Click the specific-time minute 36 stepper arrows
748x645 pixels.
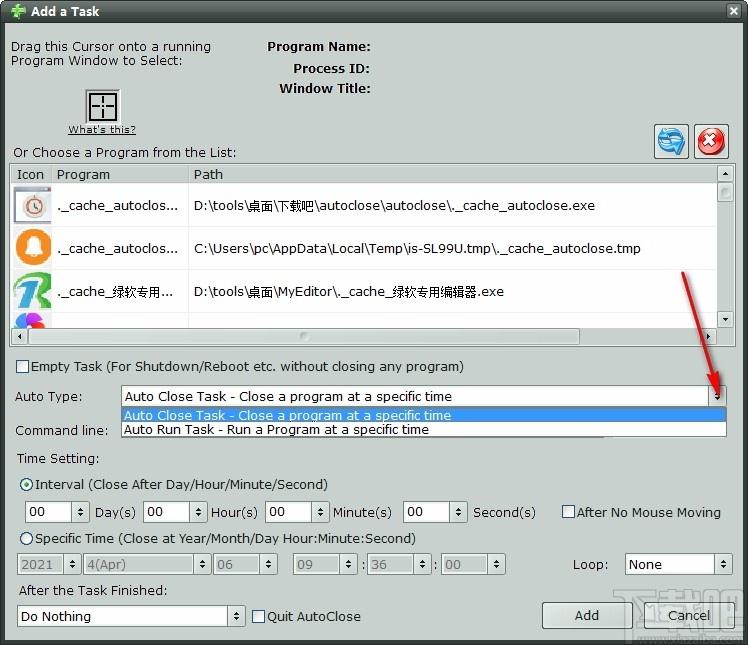(x=422, y=564)
